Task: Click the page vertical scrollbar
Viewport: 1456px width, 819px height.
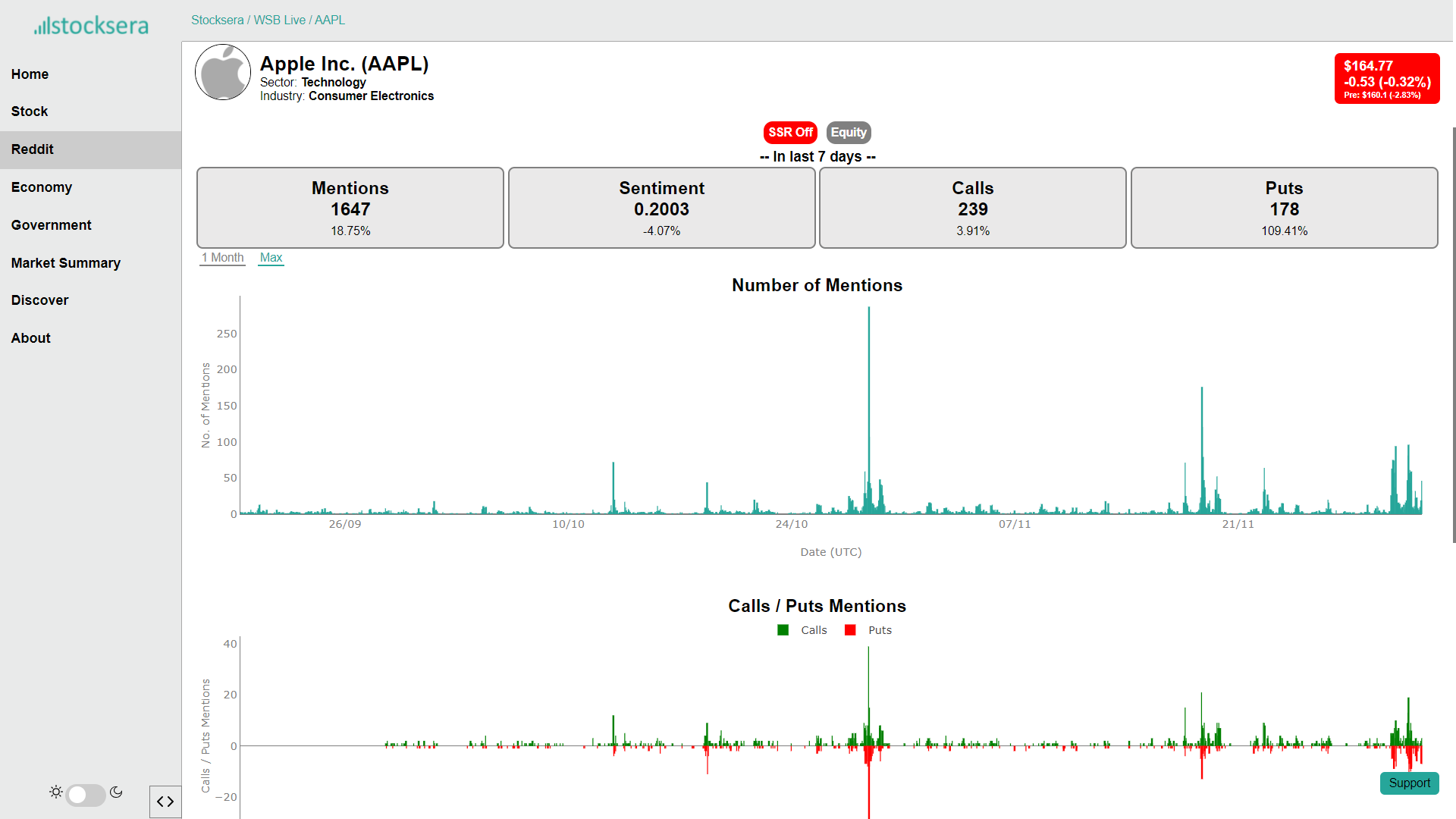Action: pyautogui.click(x=1453, y=334)
